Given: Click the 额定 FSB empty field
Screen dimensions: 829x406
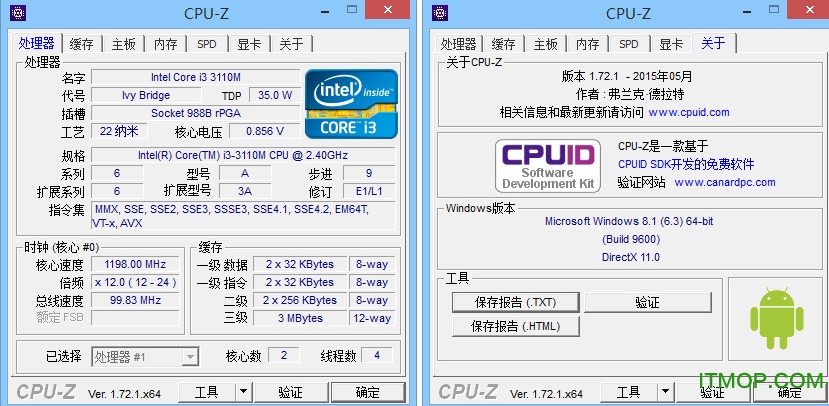Looking at the screenshot, I should tap(135, 318).
